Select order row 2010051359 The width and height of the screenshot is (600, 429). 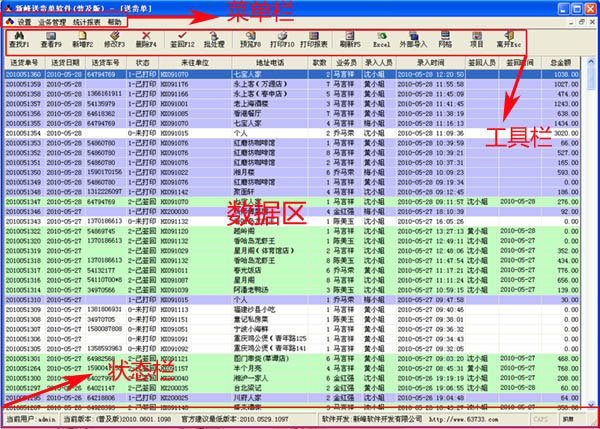(292, 84)
